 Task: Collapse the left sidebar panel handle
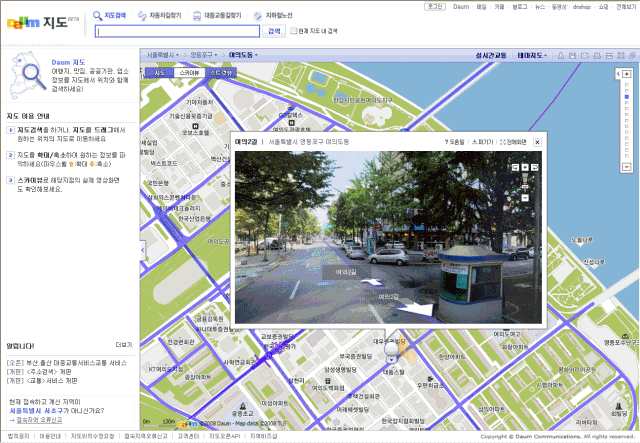pyautogui.click(x=142, y=249)
